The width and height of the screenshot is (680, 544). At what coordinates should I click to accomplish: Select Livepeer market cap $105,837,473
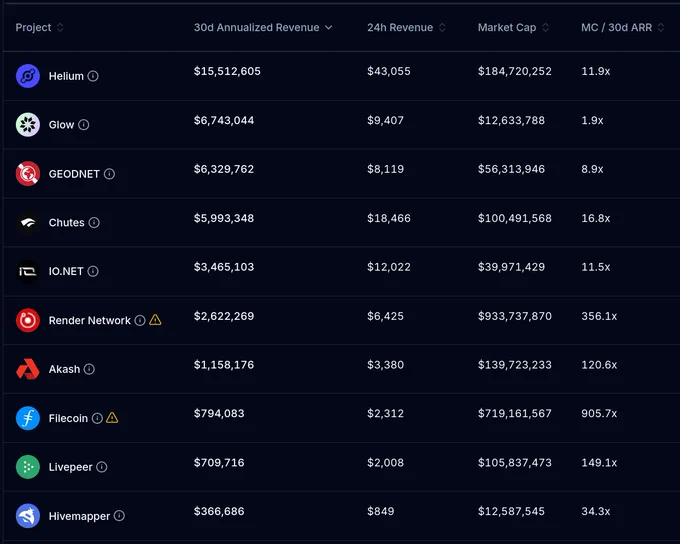(x=514, y=462)
